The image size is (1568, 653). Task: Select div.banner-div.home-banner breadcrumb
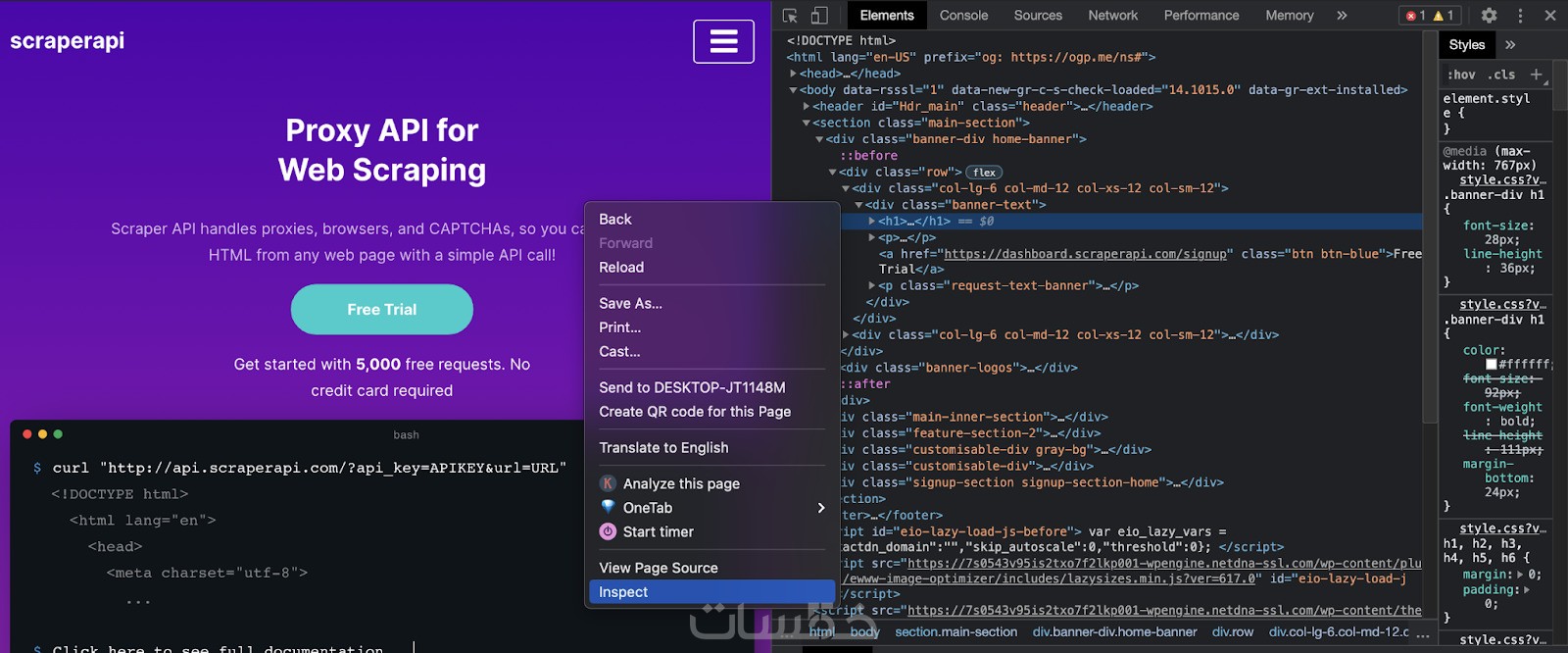coord(1114,632)
